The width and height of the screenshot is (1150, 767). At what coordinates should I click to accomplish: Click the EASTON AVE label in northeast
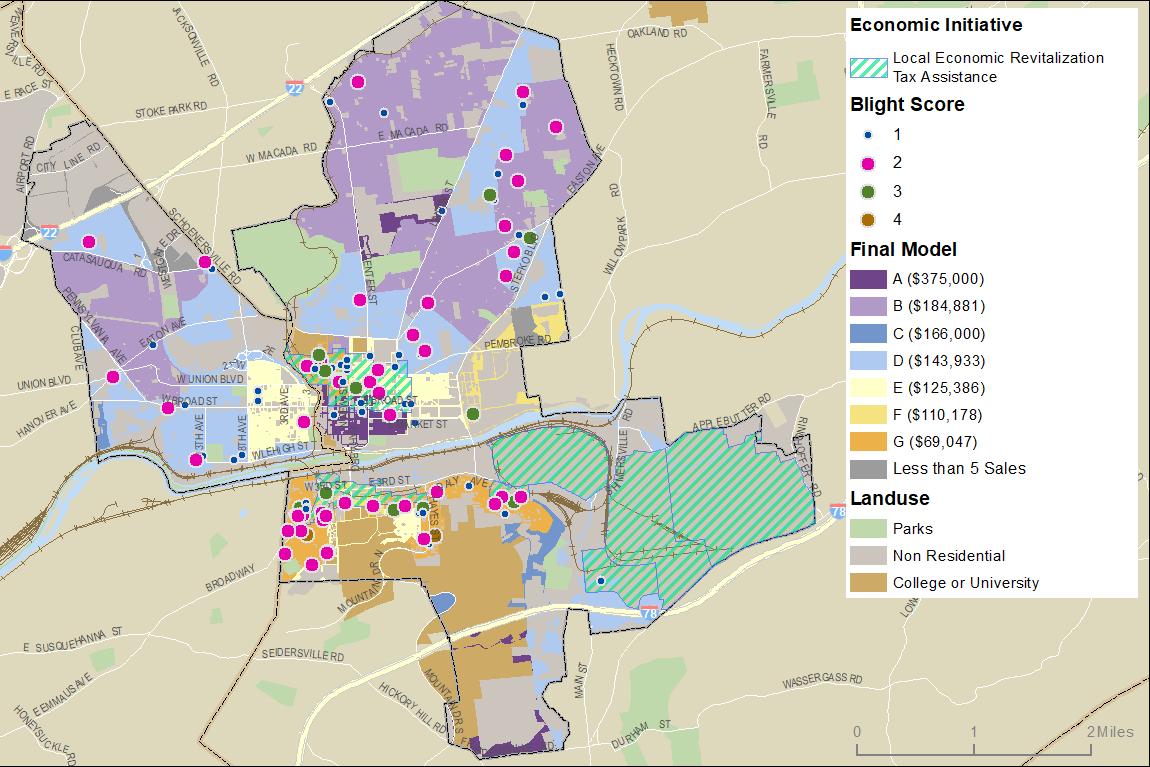[x=585, y=169]
